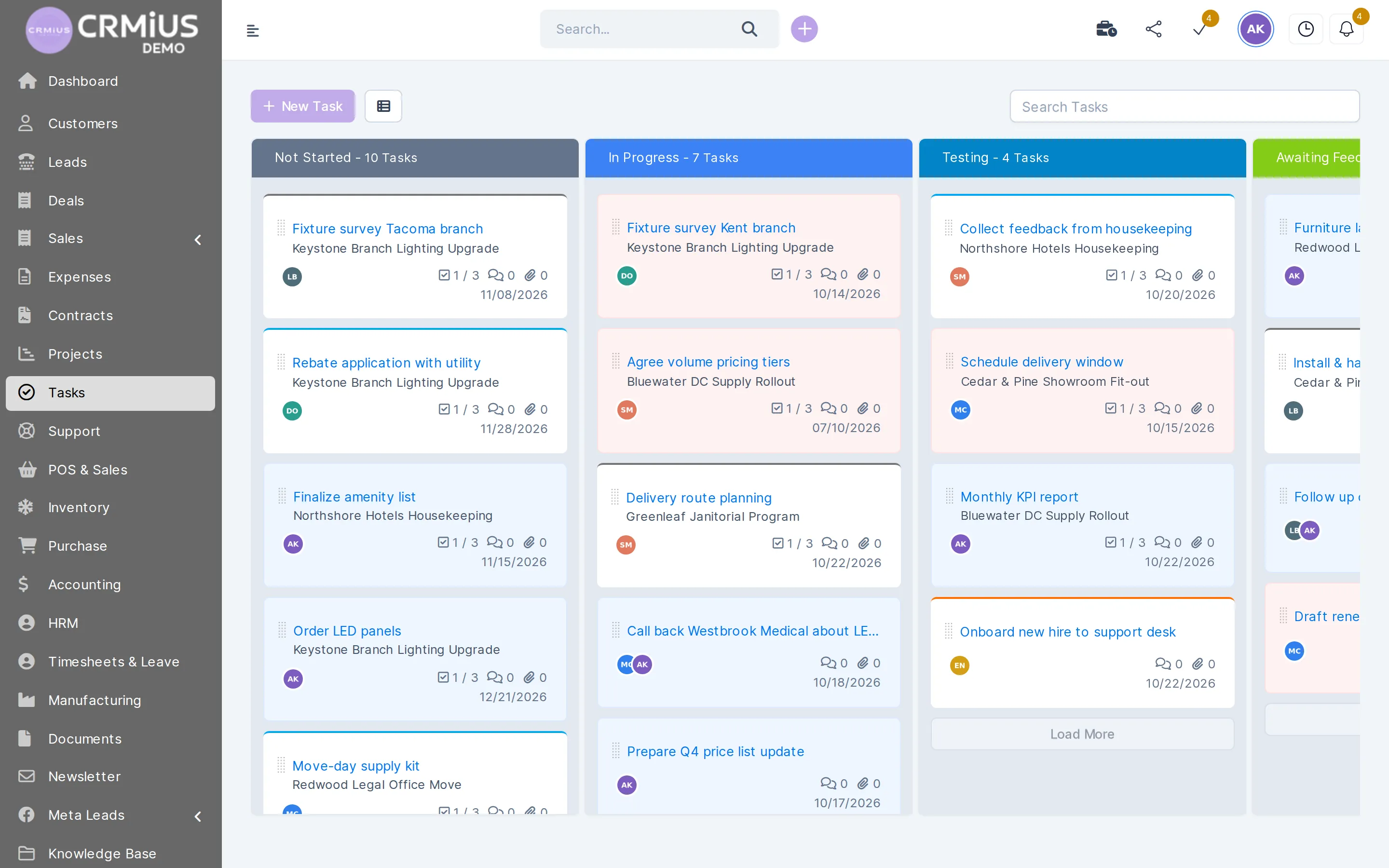
Task: Select Projects in the sidebar
Action: point(110,353)
